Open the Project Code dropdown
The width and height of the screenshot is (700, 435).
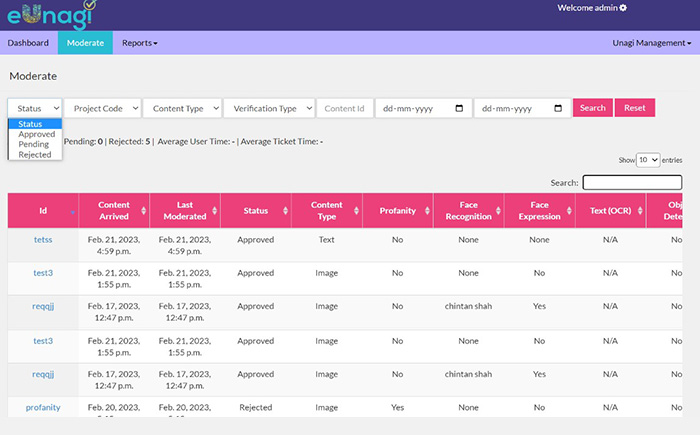coord(103,108)
